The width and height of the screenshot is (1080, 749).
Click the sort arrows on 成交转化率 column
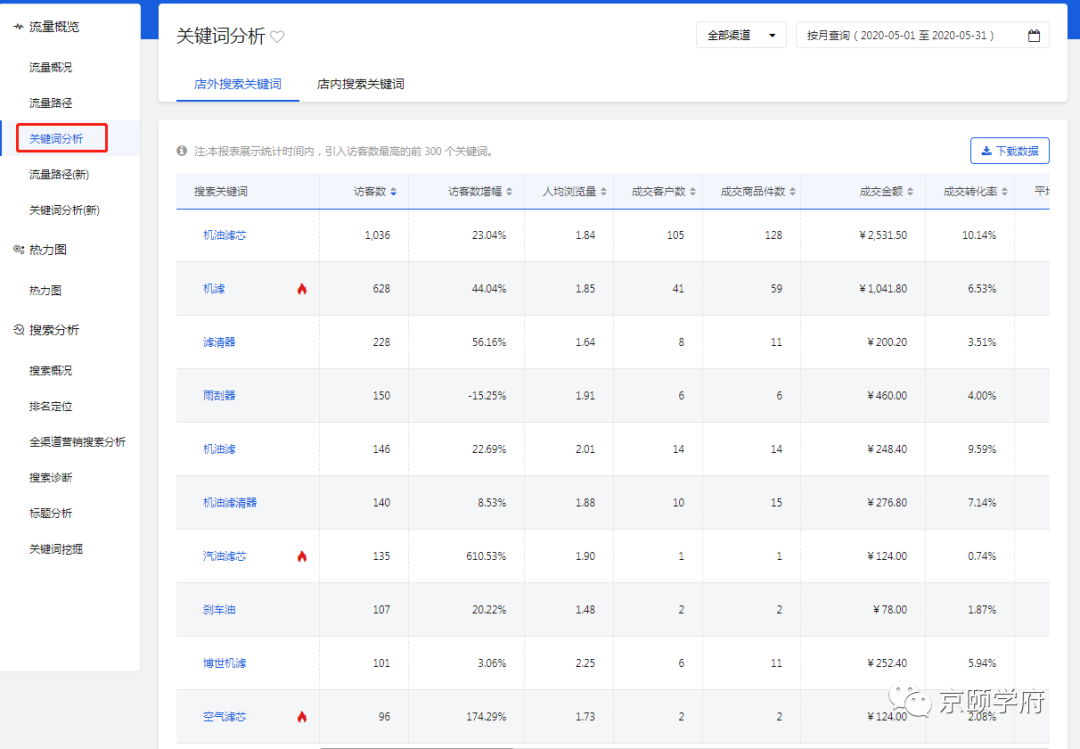pyautogui.click(x=1004, y=192)
